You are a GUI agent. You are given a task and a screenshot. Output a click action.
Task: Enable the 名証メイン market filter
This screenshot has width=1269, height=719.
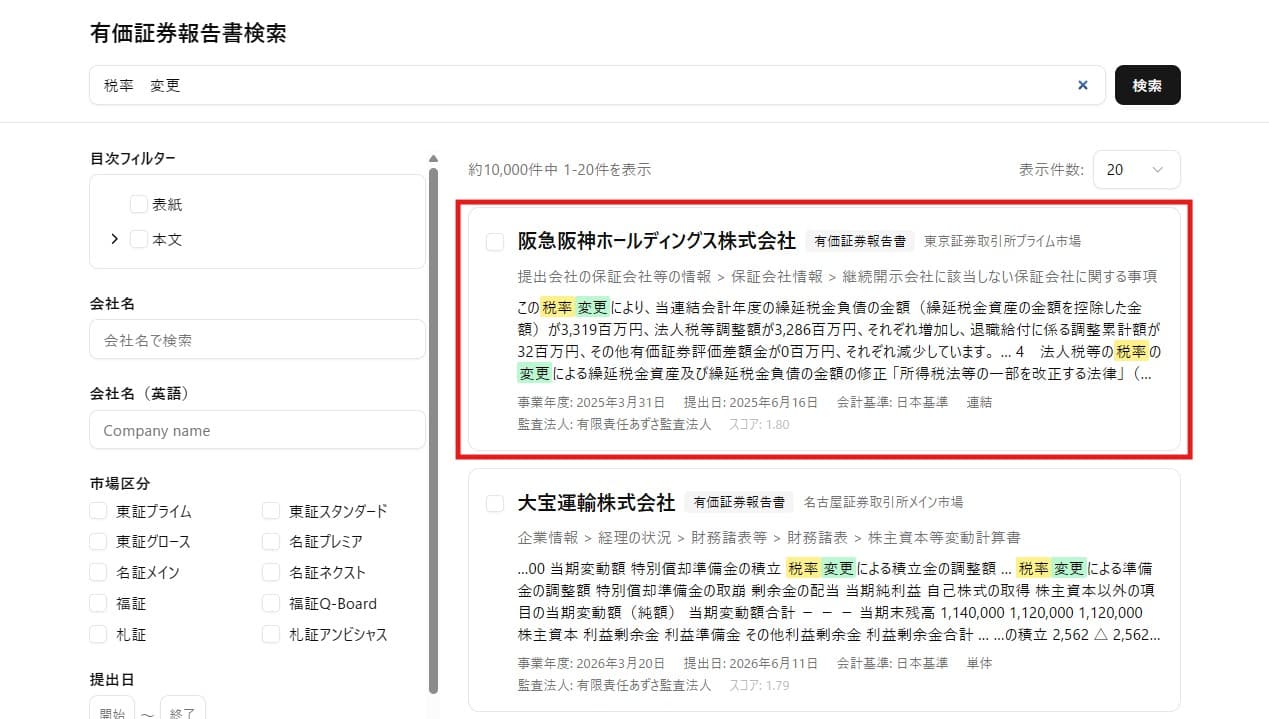(x=98, y=573)
